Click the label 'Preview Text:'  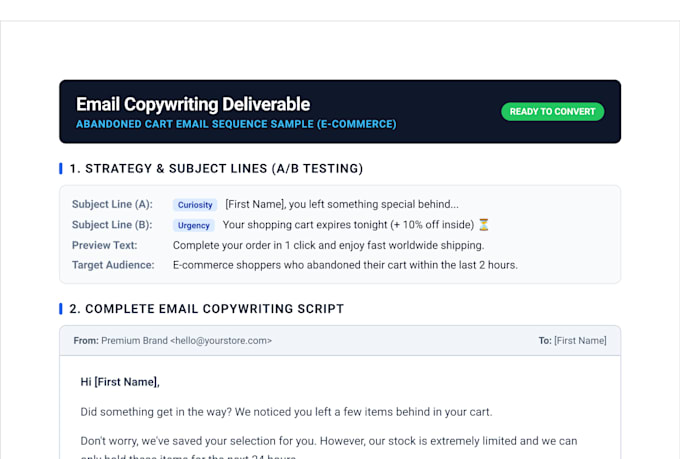105,245
